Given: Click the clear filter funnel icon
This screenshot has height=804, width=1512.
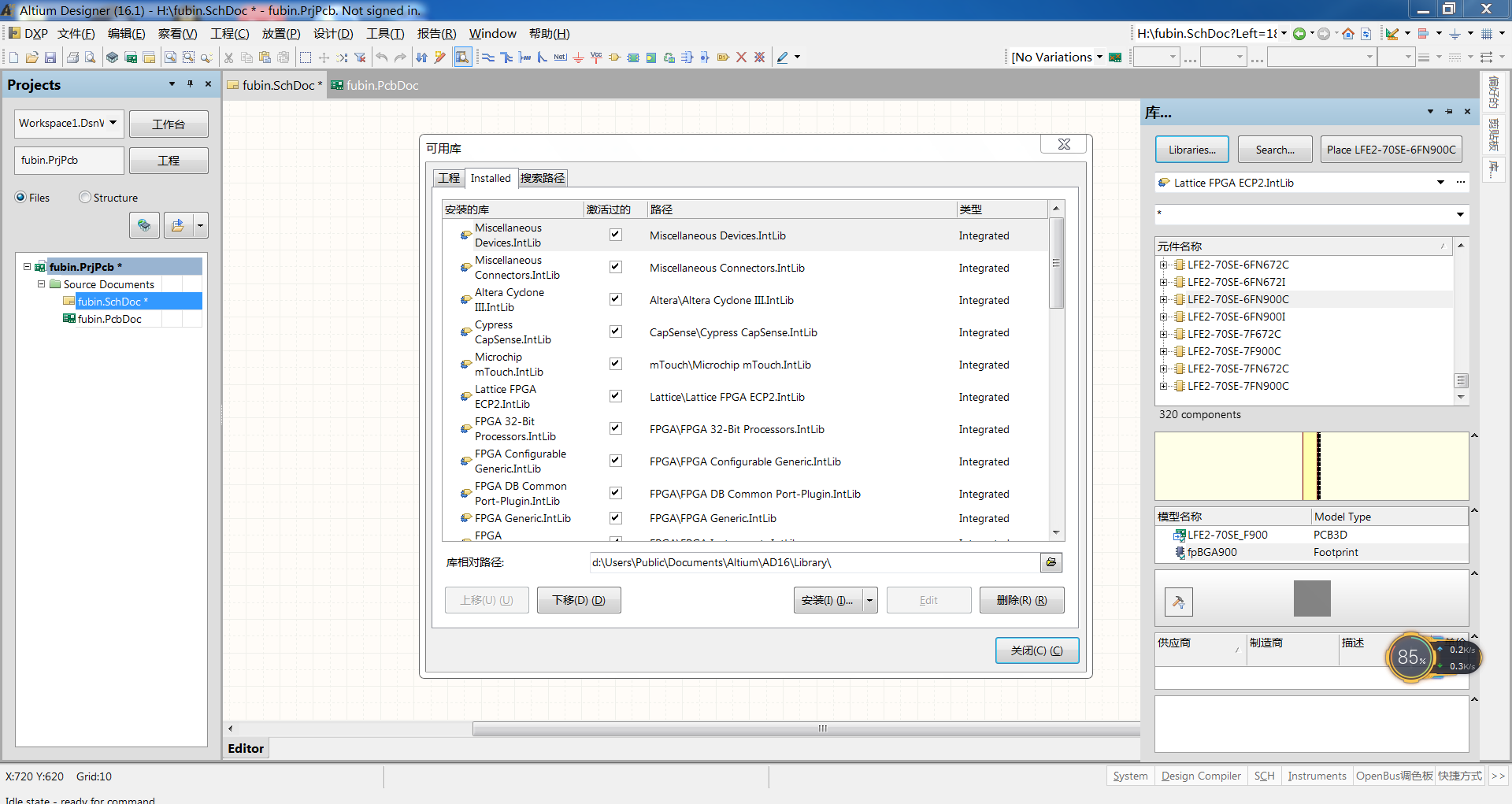Looking at the screenshot, I should (360, 57).
